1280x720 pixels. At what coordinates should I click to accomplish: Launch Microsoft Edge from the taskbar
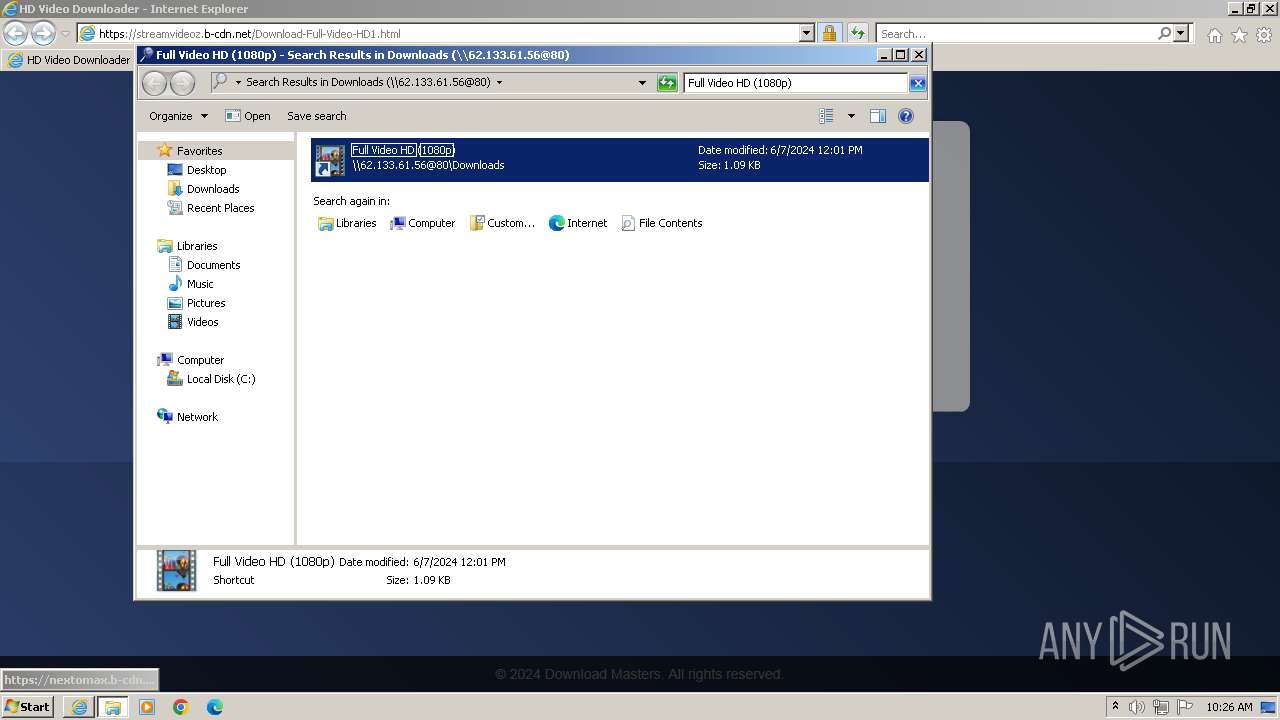point(215,707)
